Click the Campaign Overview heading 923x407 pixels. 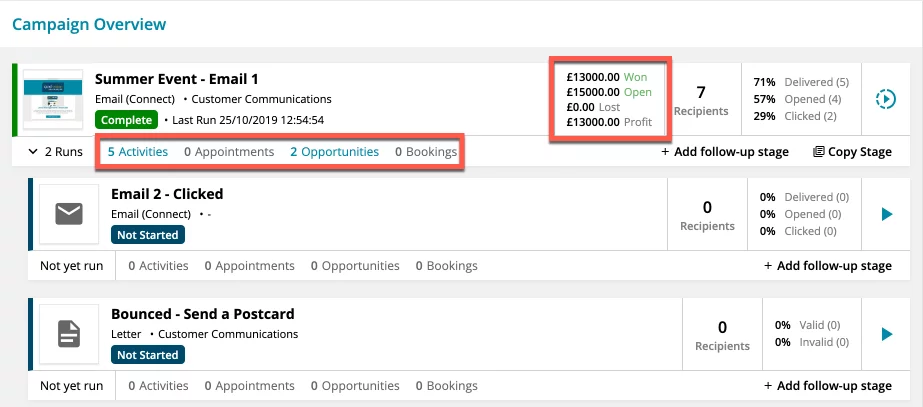(x=89, y=25)
